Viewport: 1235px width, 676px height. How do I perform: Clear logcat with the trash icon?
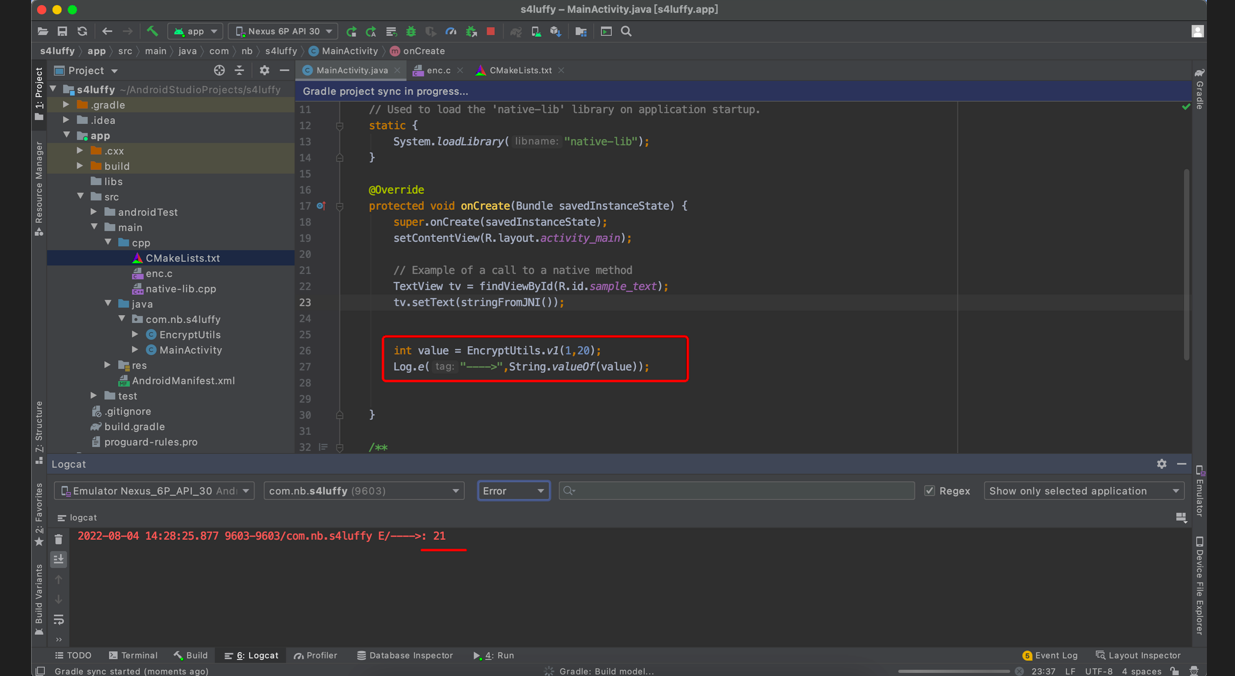click(x=59, y=540)
